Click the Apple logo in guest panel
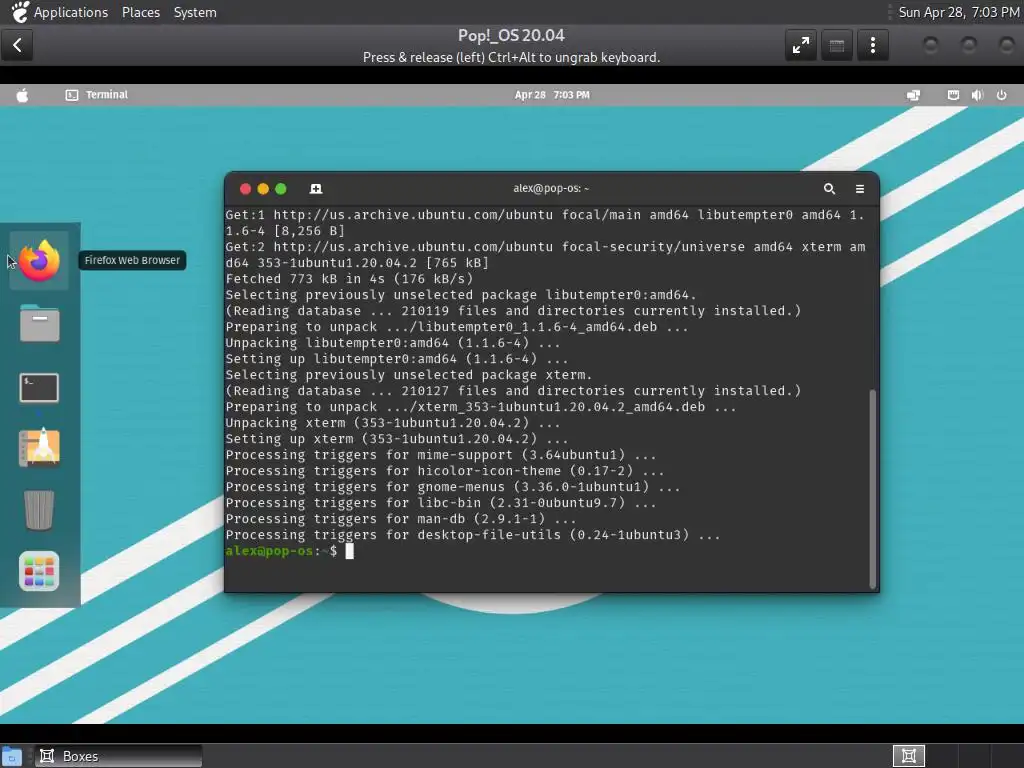The height and width of the screenshot is (768, 1024). (x=22, y=95)
